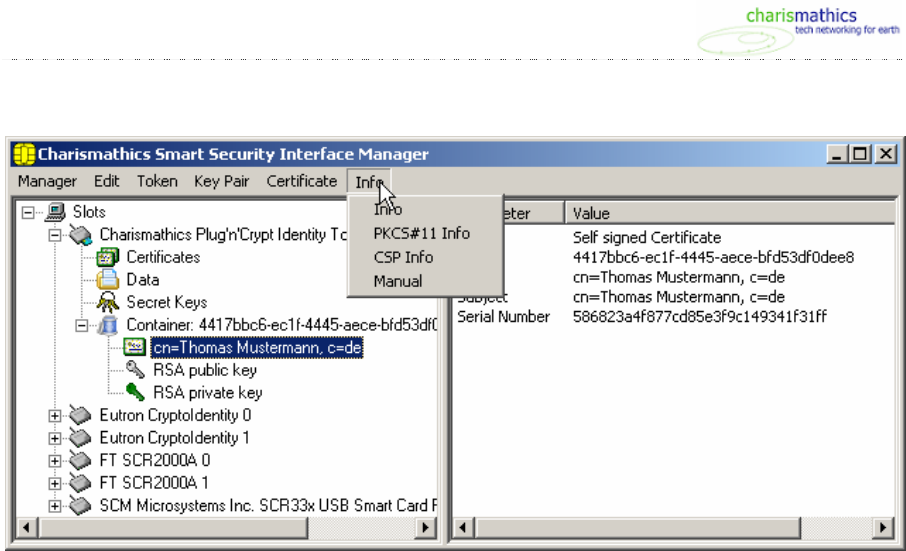The height and width of the screenshot is (551, 906).
Task: Click the Serial Number label
Action: (x=503, y=317)
